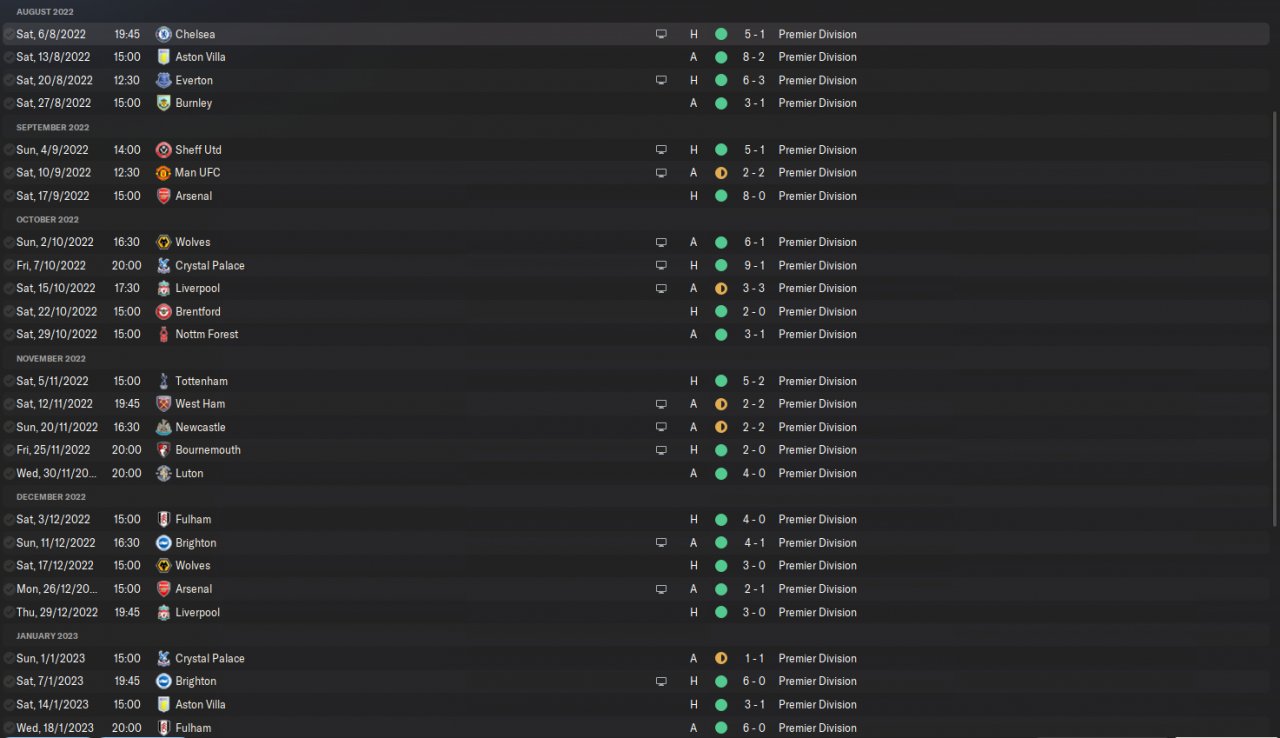This screenshot has height=738, width=1280.
Task: Open the 9 - 1 score against Crystal Palace
Action: (755, 265)
